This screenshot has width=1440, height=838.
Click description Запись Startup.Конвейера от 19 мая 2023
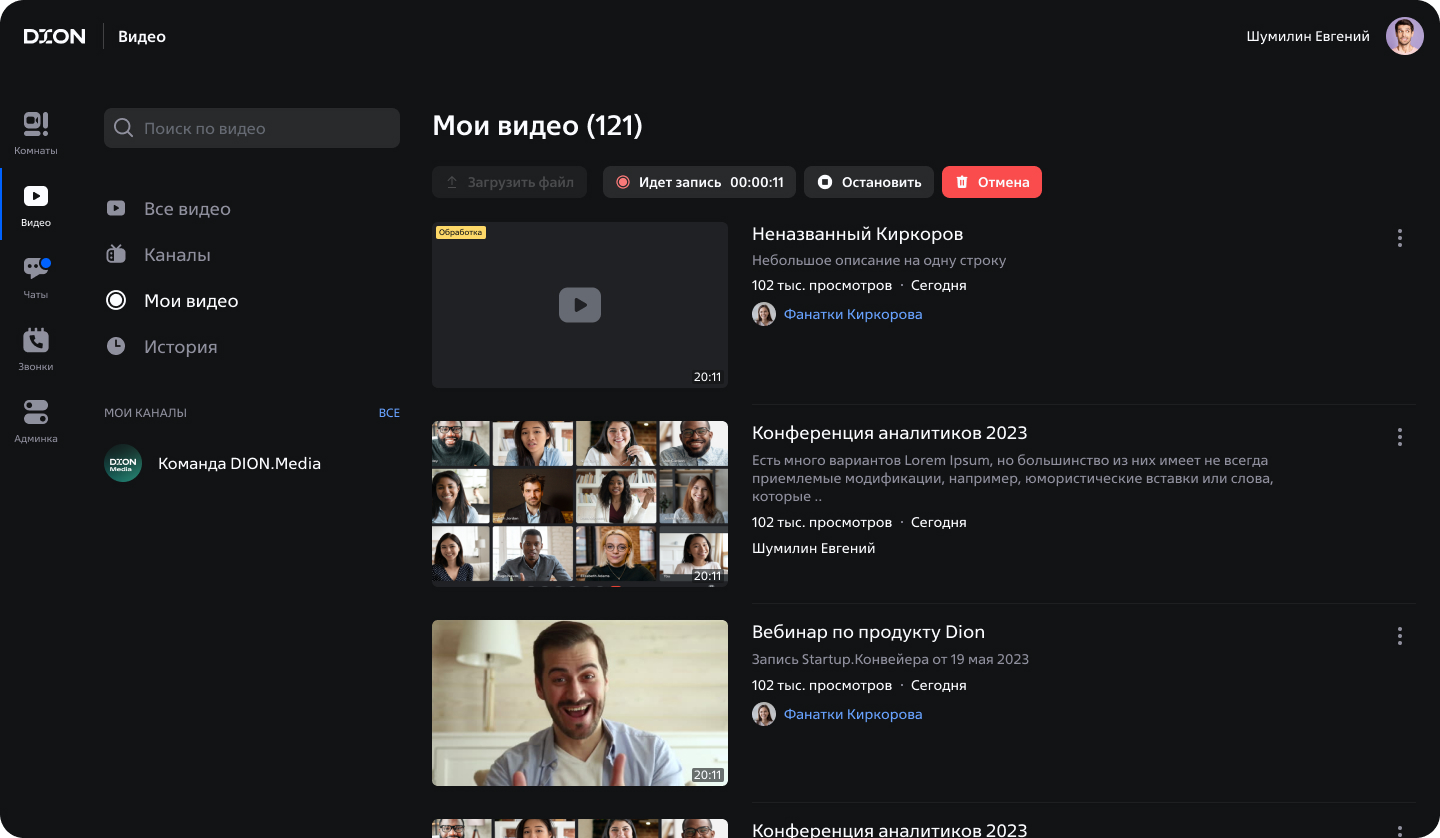(x=890, y=659)
